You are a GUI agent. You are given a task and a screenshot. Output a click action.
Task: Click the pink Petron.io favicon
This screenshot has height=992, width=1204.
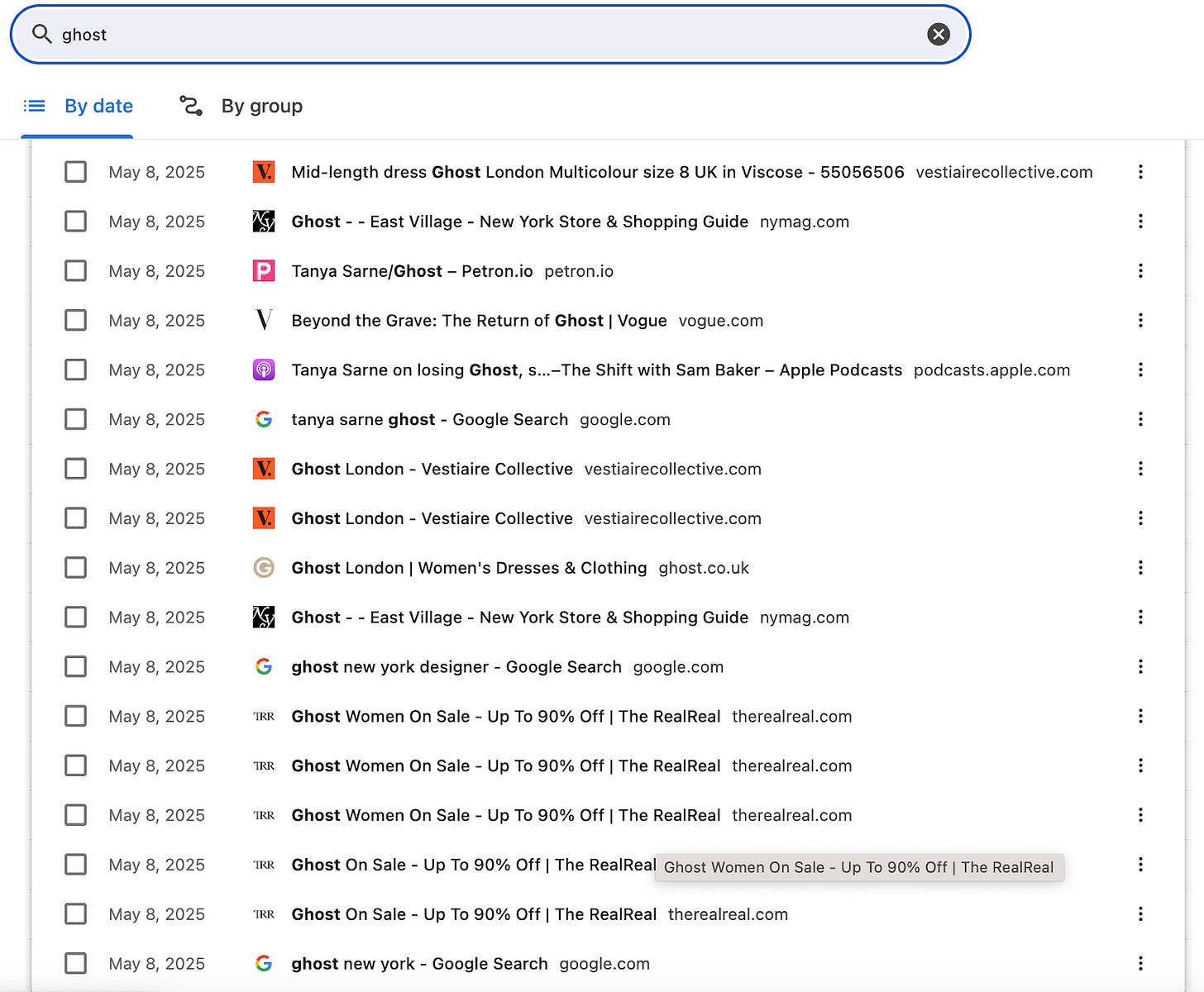(264, 271)
